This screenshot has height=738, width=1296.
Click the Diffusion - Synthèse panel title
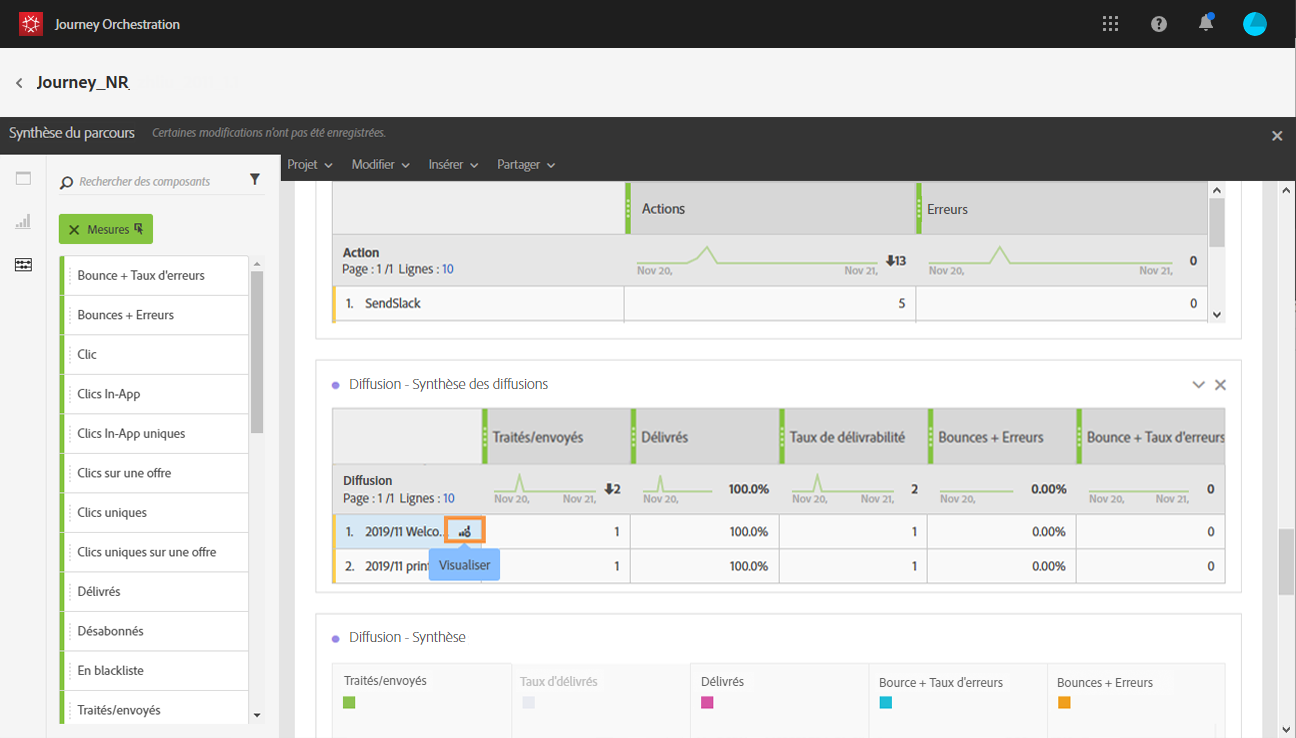pyautogui.click(x=407, y=637)
